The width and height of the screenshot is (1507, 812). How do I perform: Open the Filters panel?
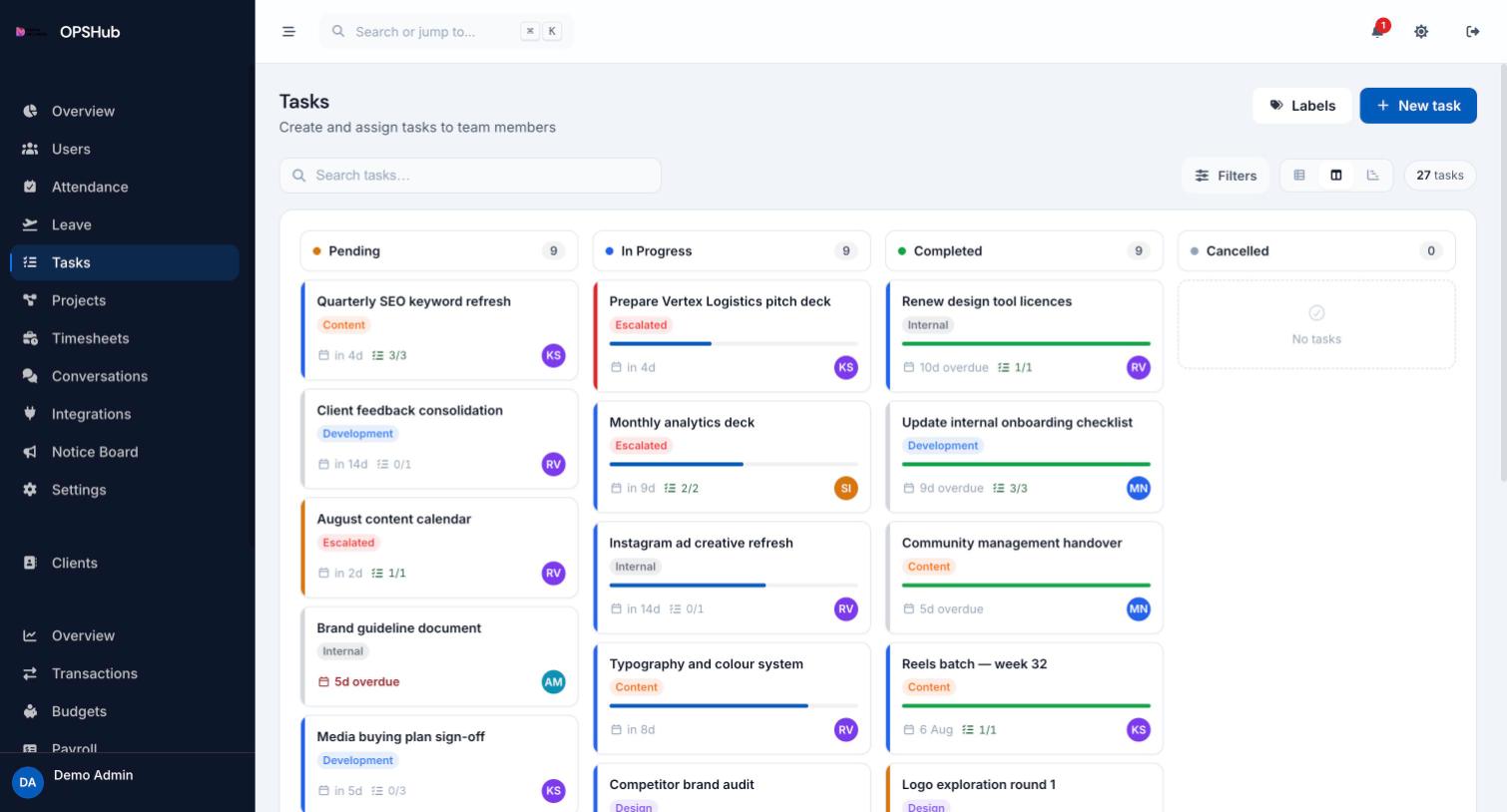click(1226, 176)
